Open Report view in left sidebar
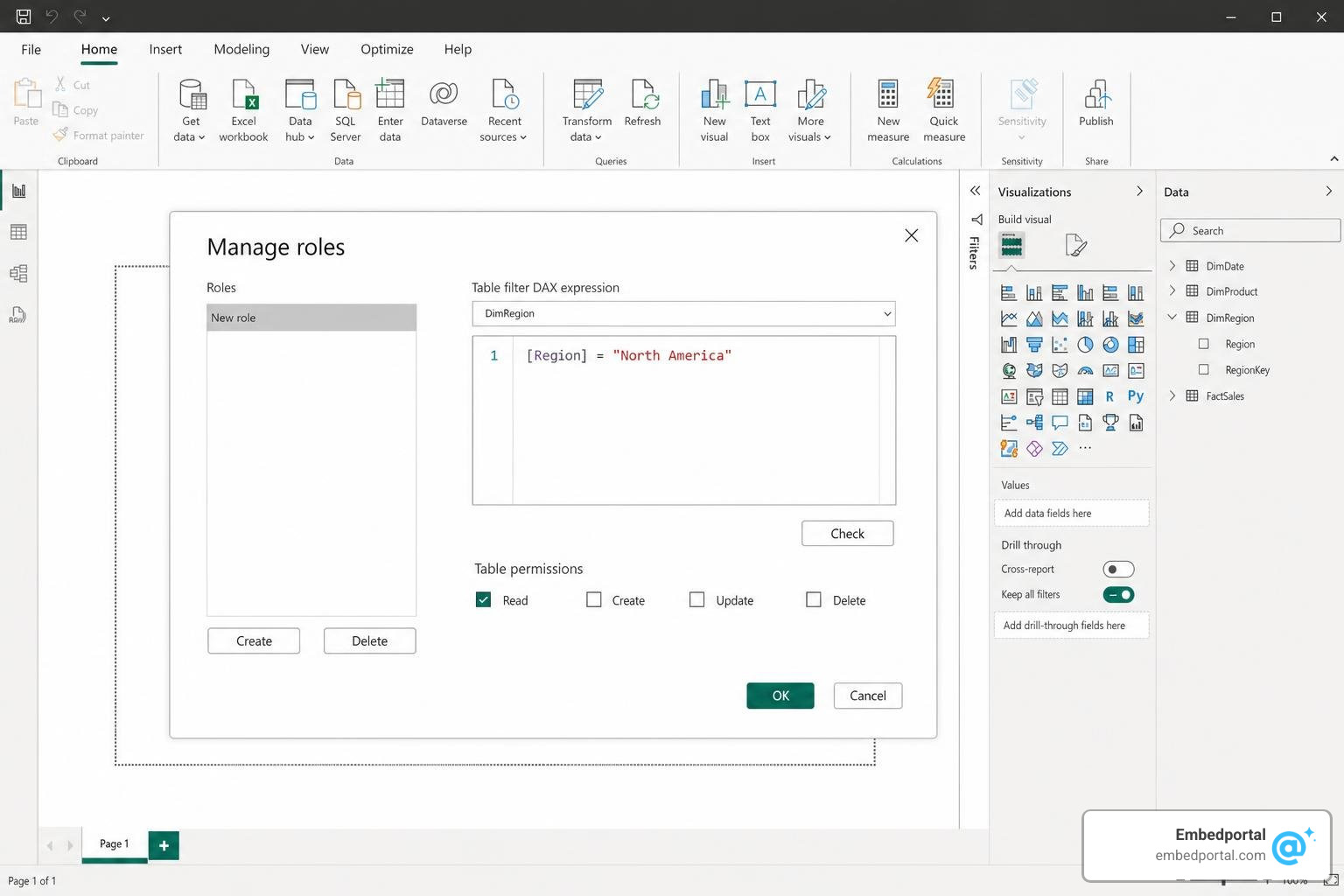 coord(18,191)
